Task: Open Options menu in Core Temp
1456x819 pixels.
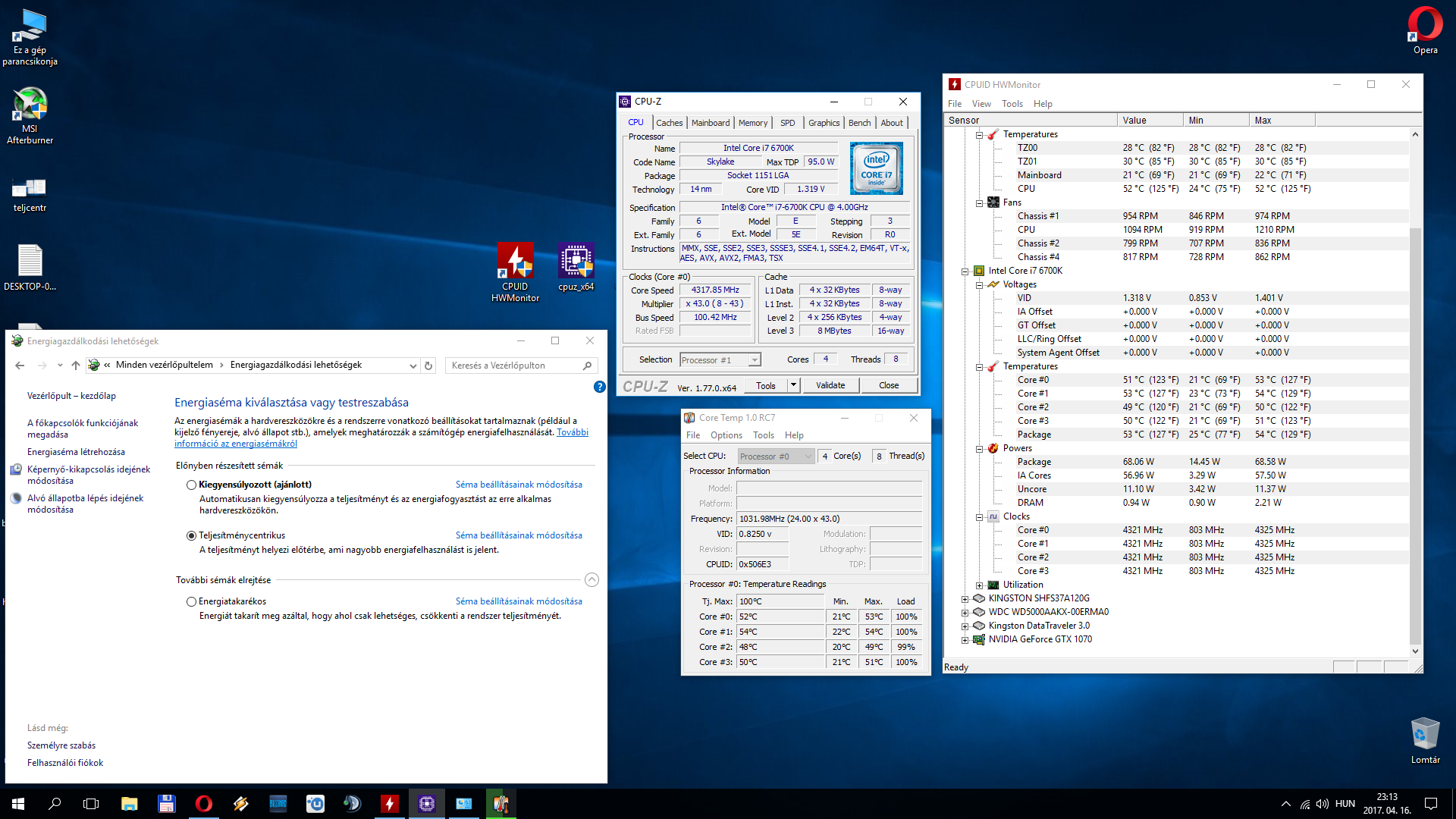Action: [x=726, y=435]
